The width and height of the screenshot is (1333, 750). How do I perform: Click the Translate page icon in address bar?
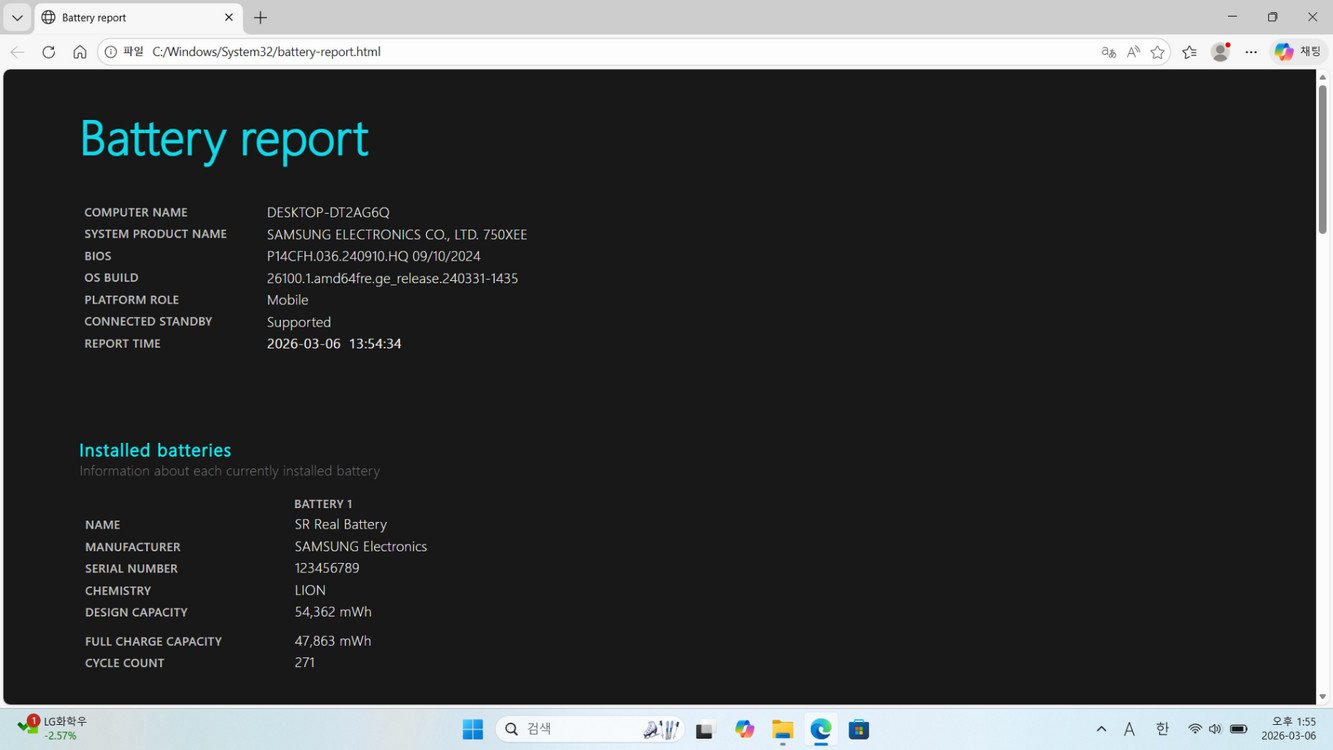point(1108,52)
